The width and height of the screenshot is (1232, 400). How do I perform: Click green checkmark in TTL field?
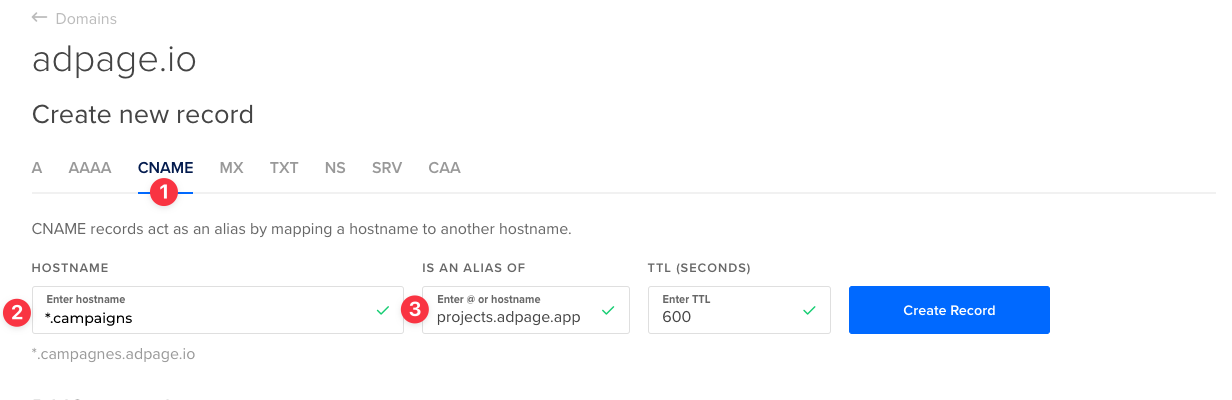(809, 311)
